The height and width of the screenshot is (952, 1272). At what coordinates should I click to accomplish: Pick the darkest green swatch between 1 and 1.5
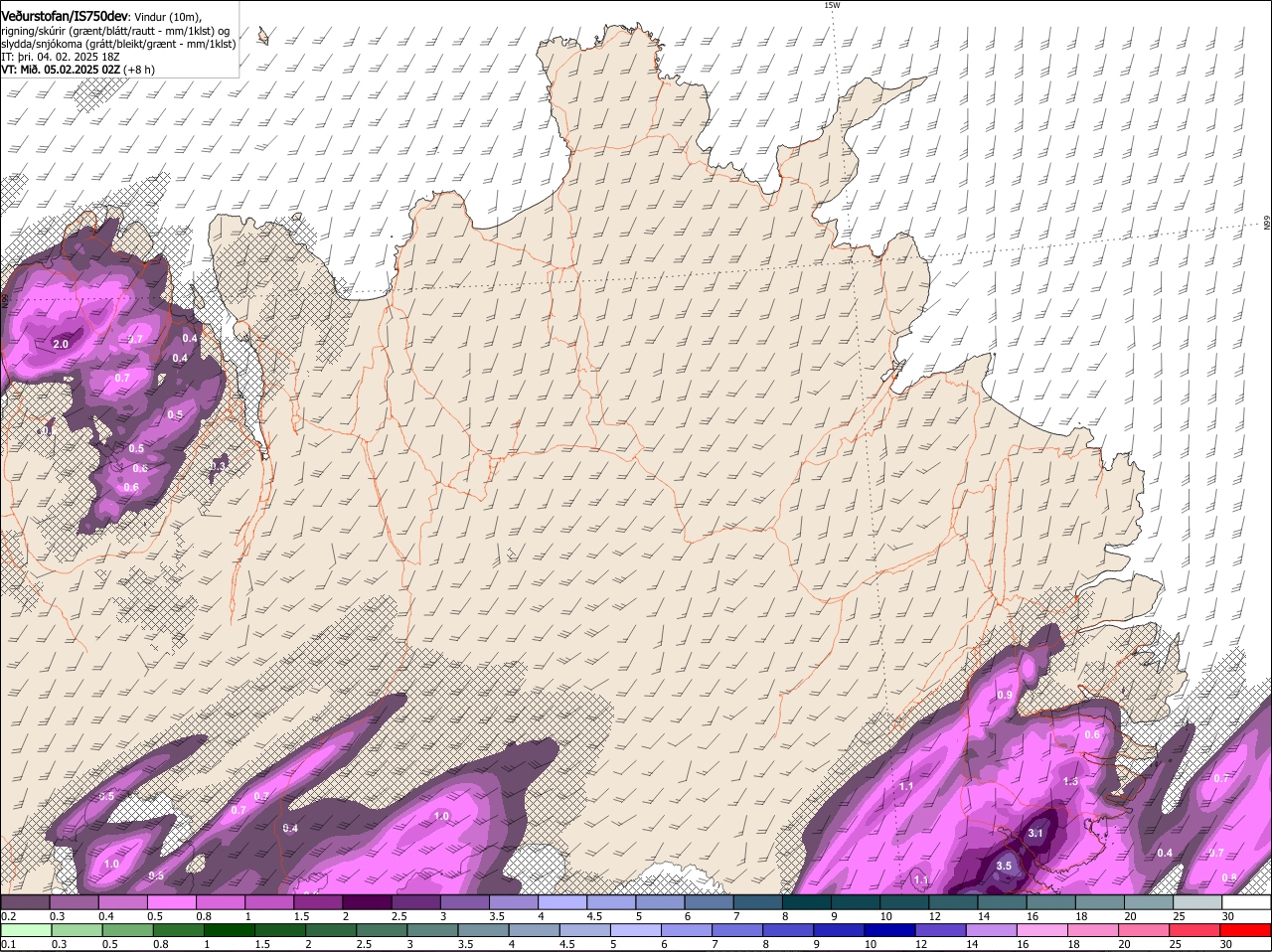tap(232, 931)
